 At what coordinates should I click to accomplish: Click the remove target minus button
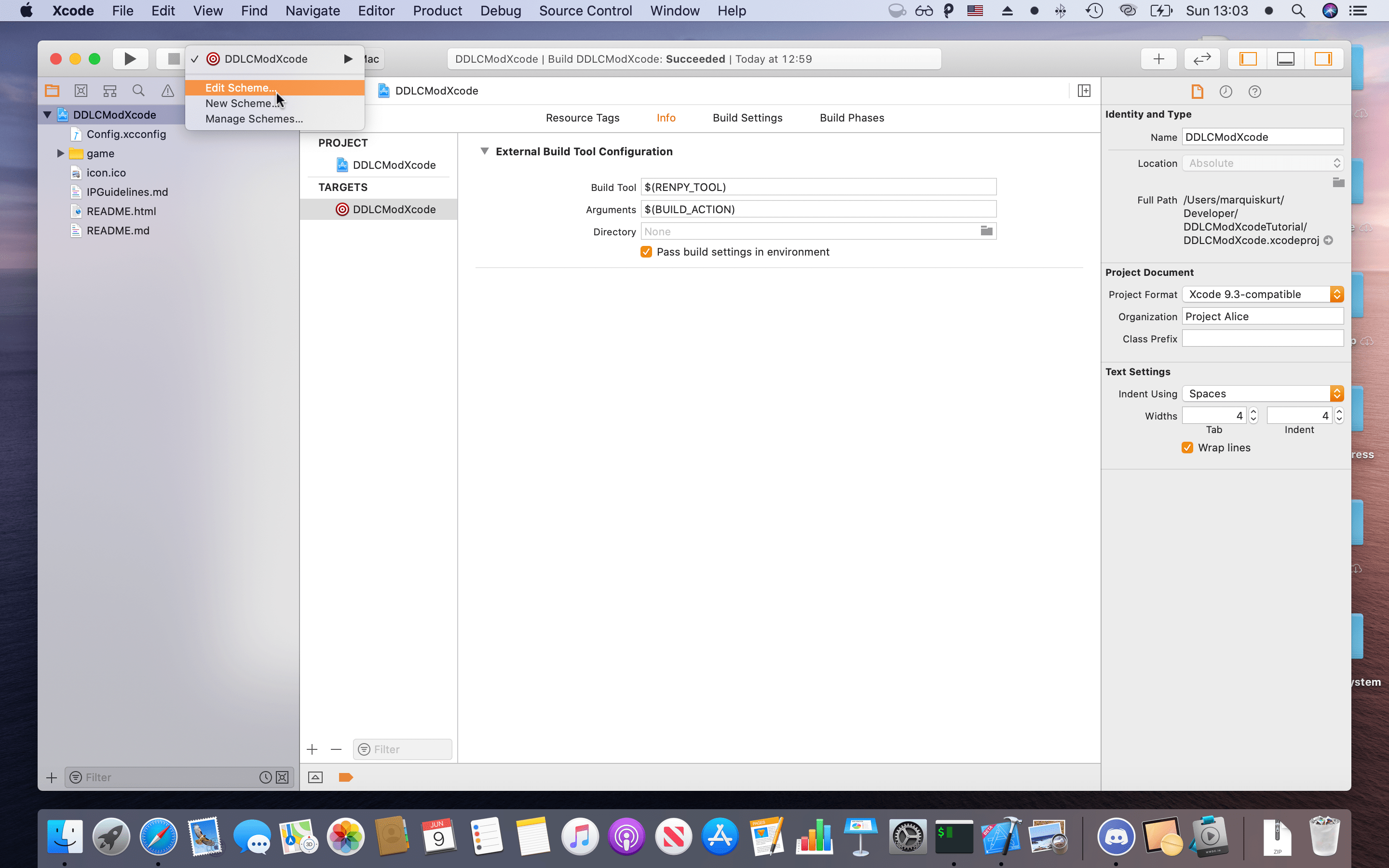(336, 749)
